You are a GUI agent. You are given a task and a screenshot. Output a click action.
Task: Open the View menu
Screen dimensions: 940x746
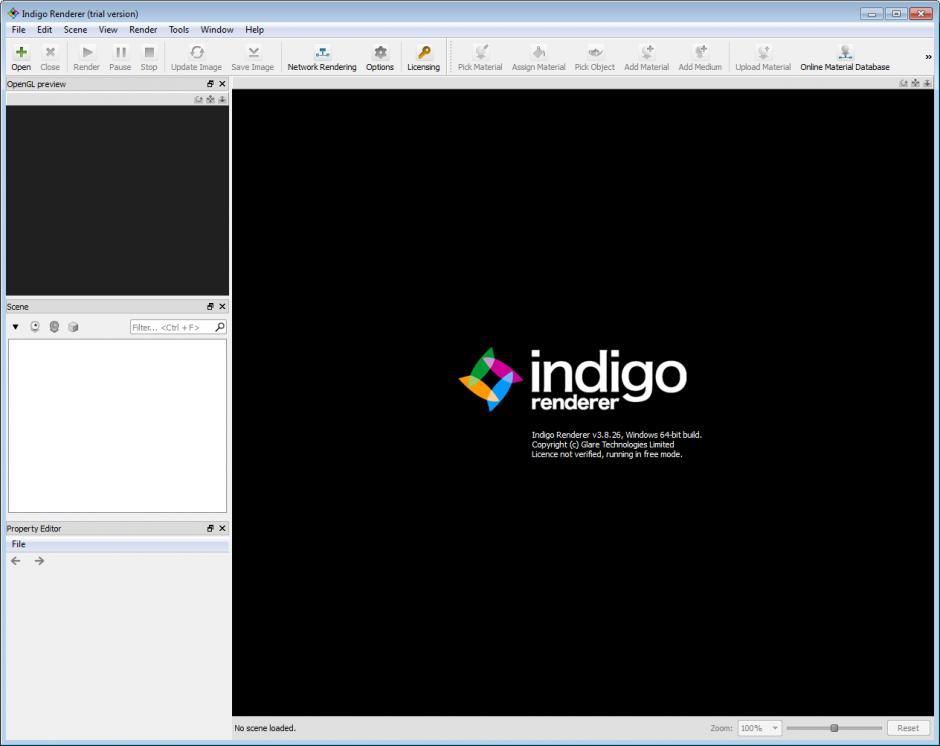click(x=108, y=29)
